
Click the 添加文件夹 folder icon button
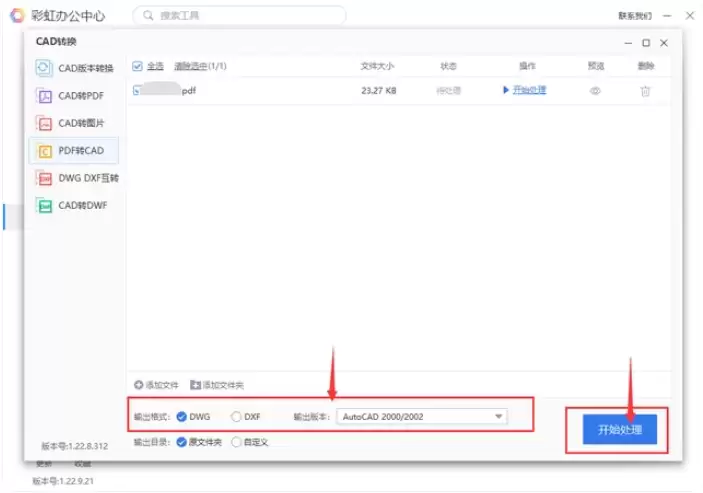tap(195, 385)
